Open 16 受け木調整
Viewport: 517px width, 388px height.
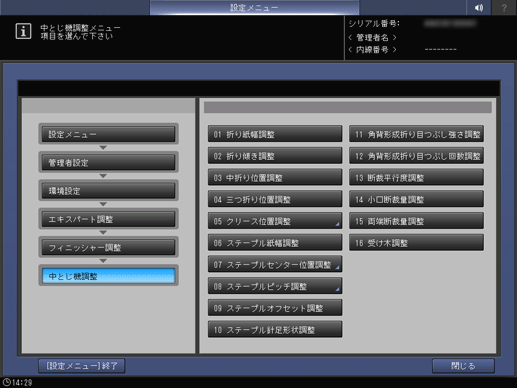[416, 243]
